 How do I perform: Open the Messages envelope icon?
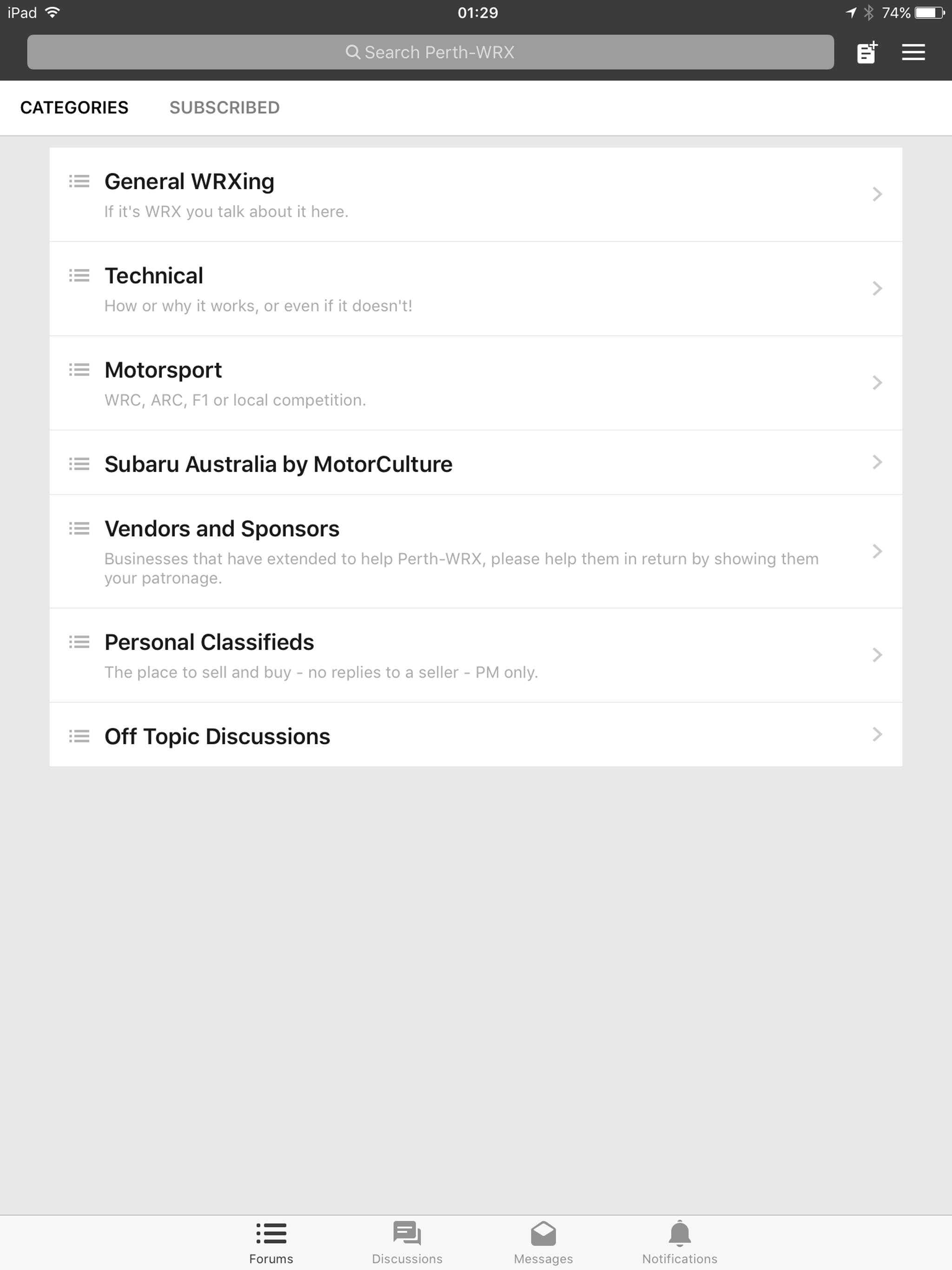(x=543, y=1233)
